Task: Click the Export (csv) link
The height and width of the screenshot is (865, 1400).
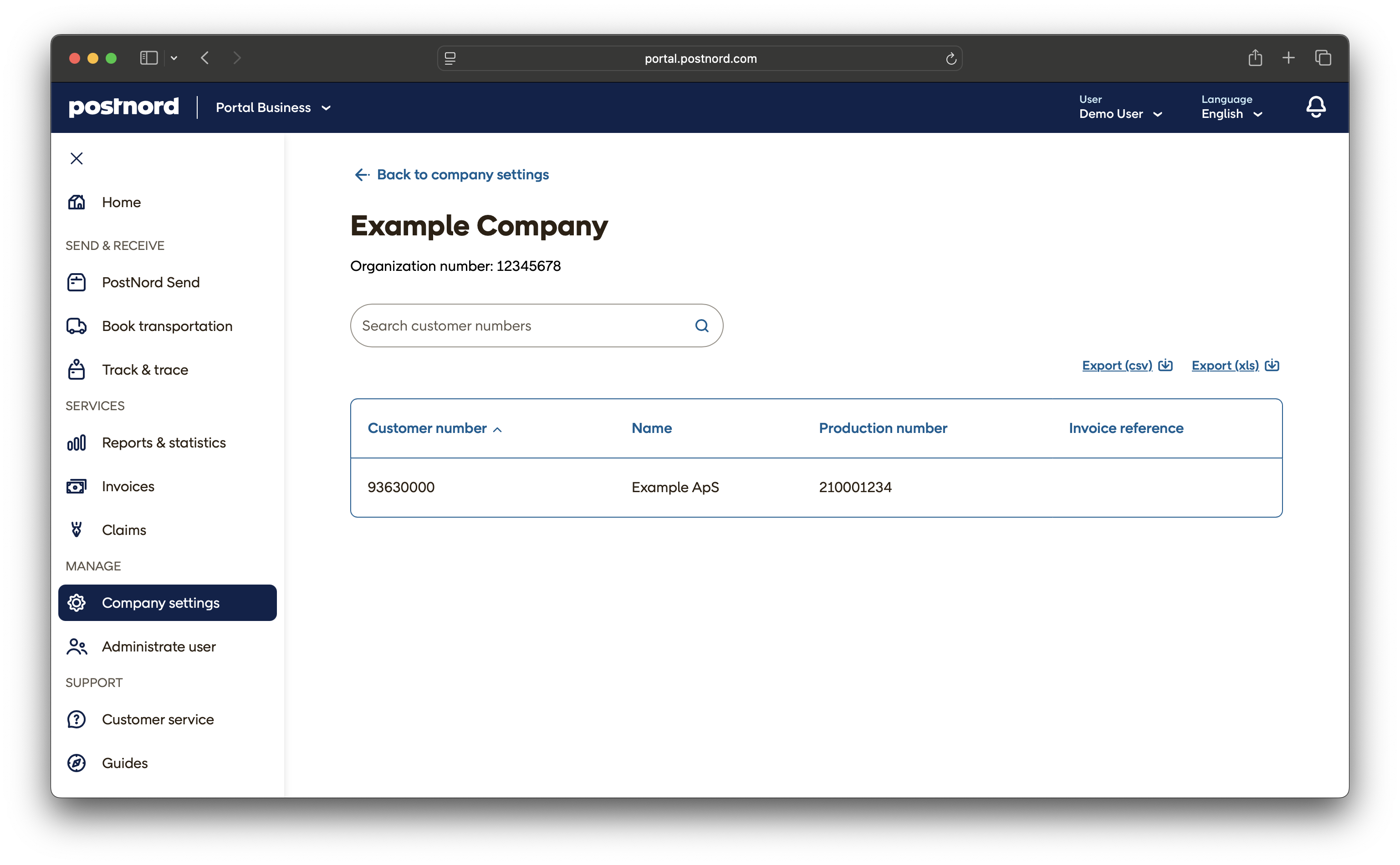Action: pyautogui.click(x=1116, y=365)
